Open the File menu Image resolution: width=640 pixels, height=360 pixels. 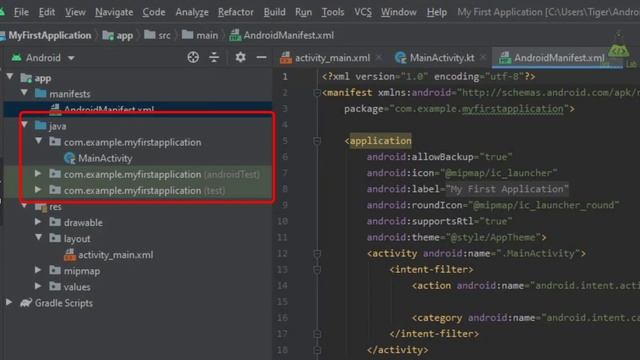[x=21, y=12]
